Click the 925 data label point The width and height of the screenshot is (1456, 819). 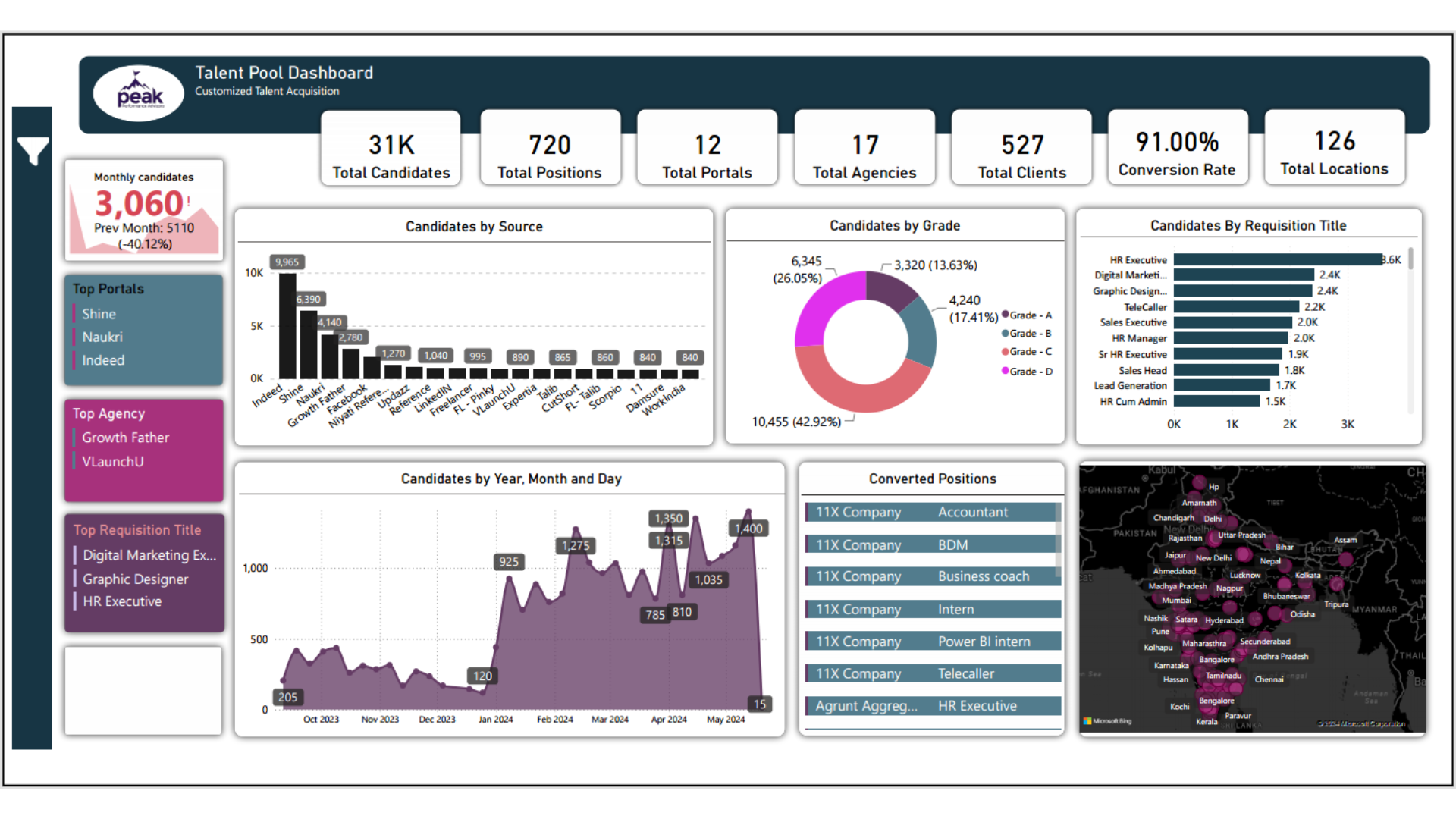pyautogui.click(x=509, y=562)
